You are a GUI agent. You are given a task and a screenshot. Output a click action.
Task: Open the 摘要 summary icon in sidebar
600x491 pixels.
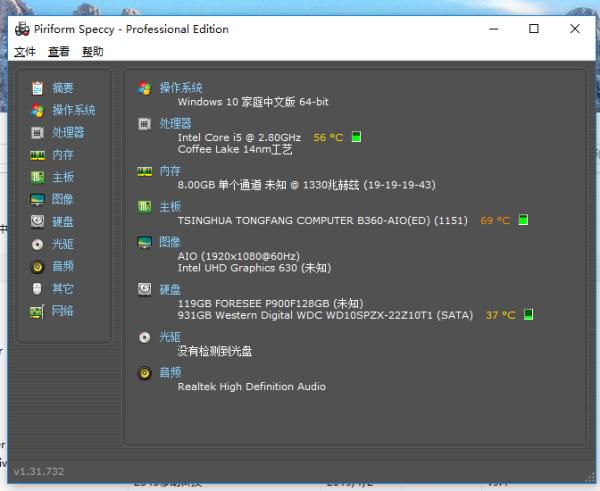(x=38, y=88)
